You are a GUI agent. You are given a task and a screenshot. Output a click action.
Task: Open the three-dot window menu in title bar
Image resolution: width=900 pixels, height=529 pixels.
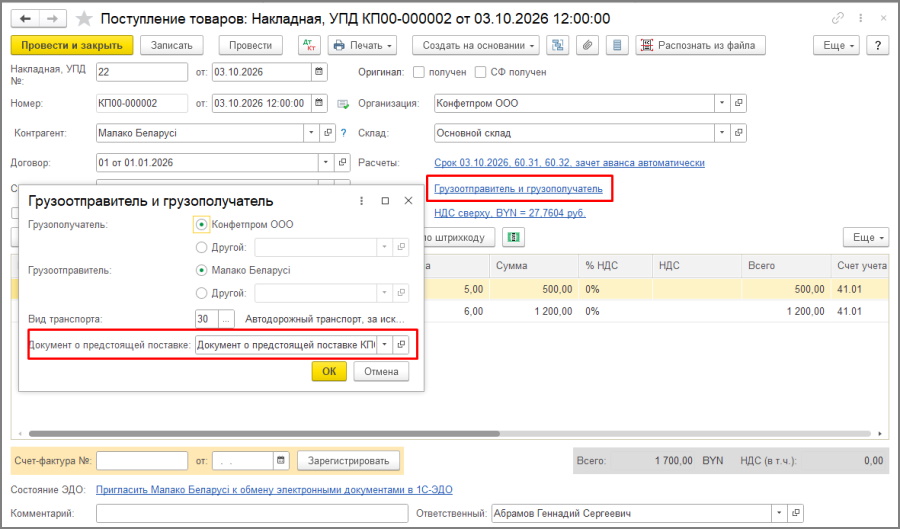coord(861,18)
